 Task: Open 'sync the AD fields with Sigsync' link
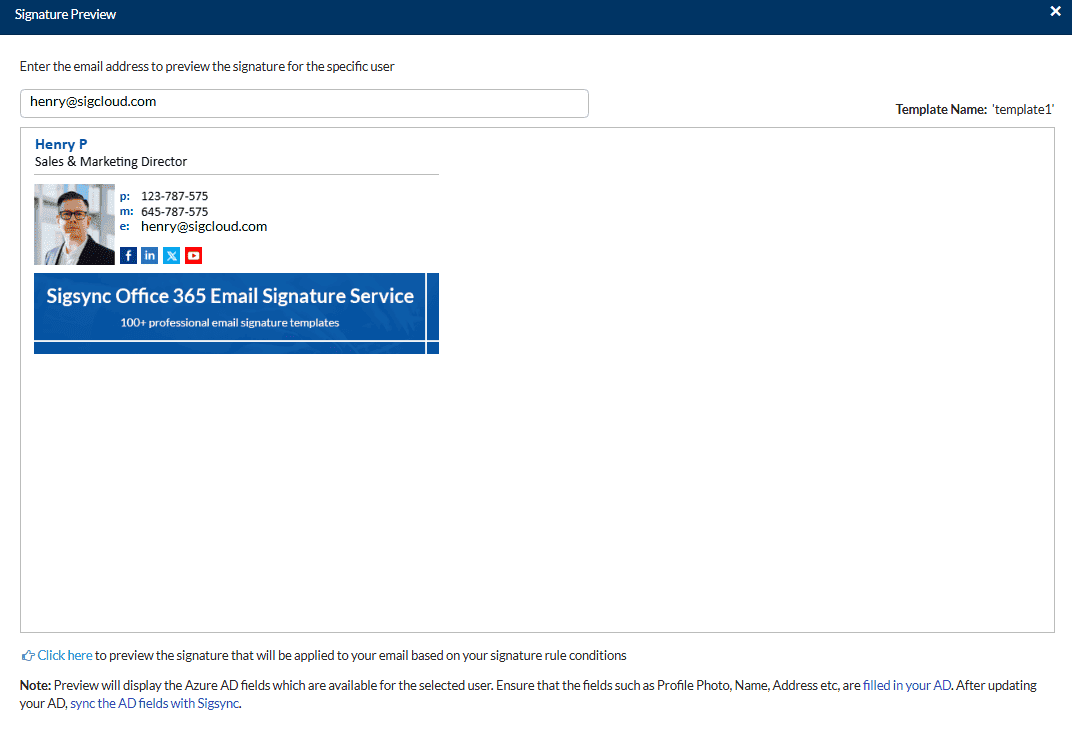(154, 703)
